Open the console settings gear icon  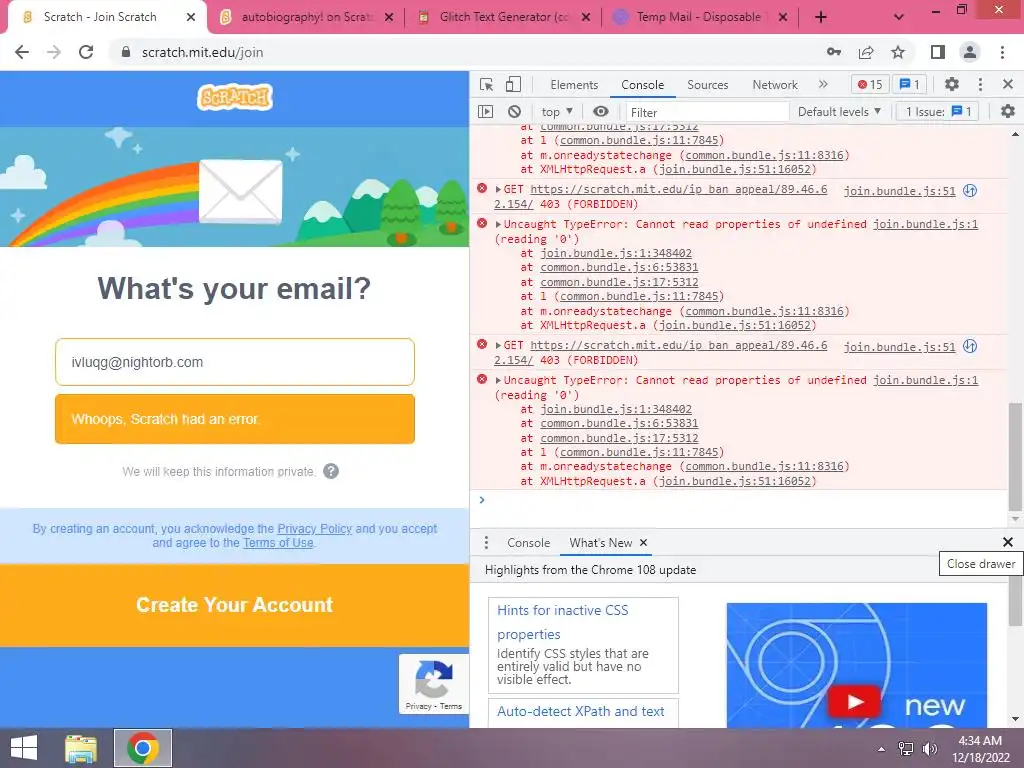click(1008, 112)
